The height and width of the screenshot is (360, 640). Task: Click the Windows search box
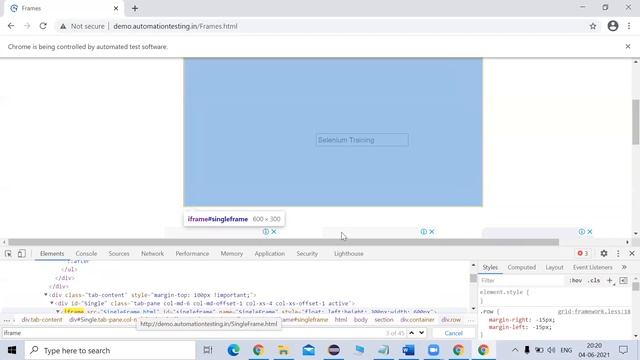[x=110, y=350]
